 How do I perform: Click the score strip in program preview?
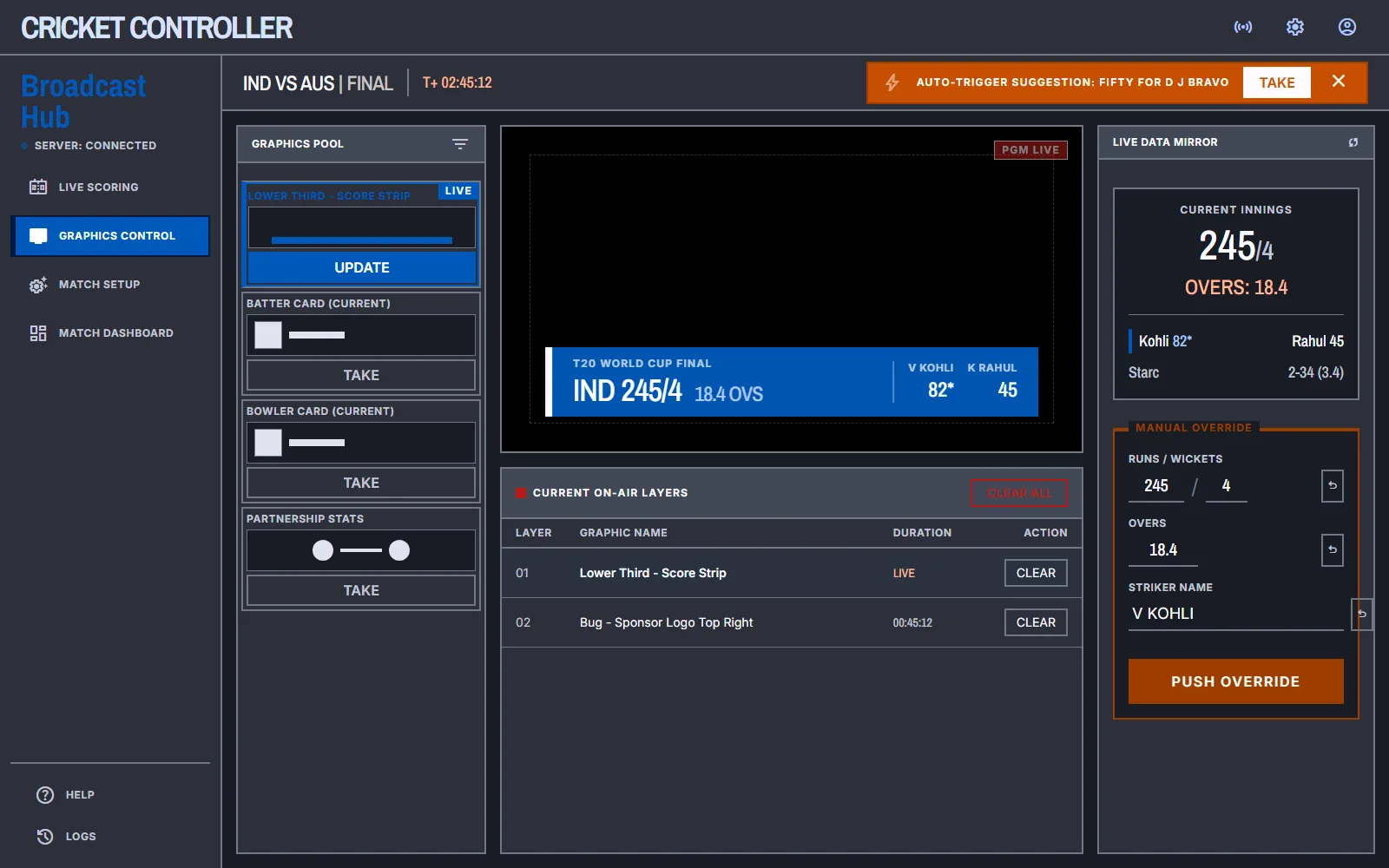(792, 382)
